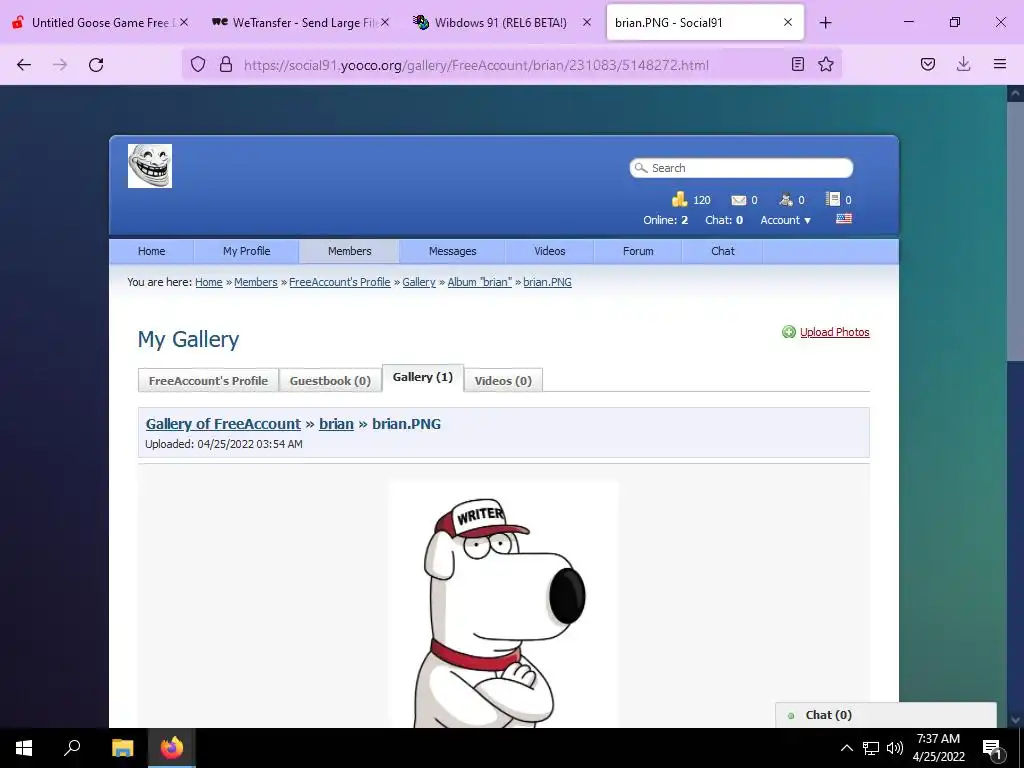Reload the page with the refresh icon
Viewport: 1024px width, 768px height.
click(x=96, y=64)
